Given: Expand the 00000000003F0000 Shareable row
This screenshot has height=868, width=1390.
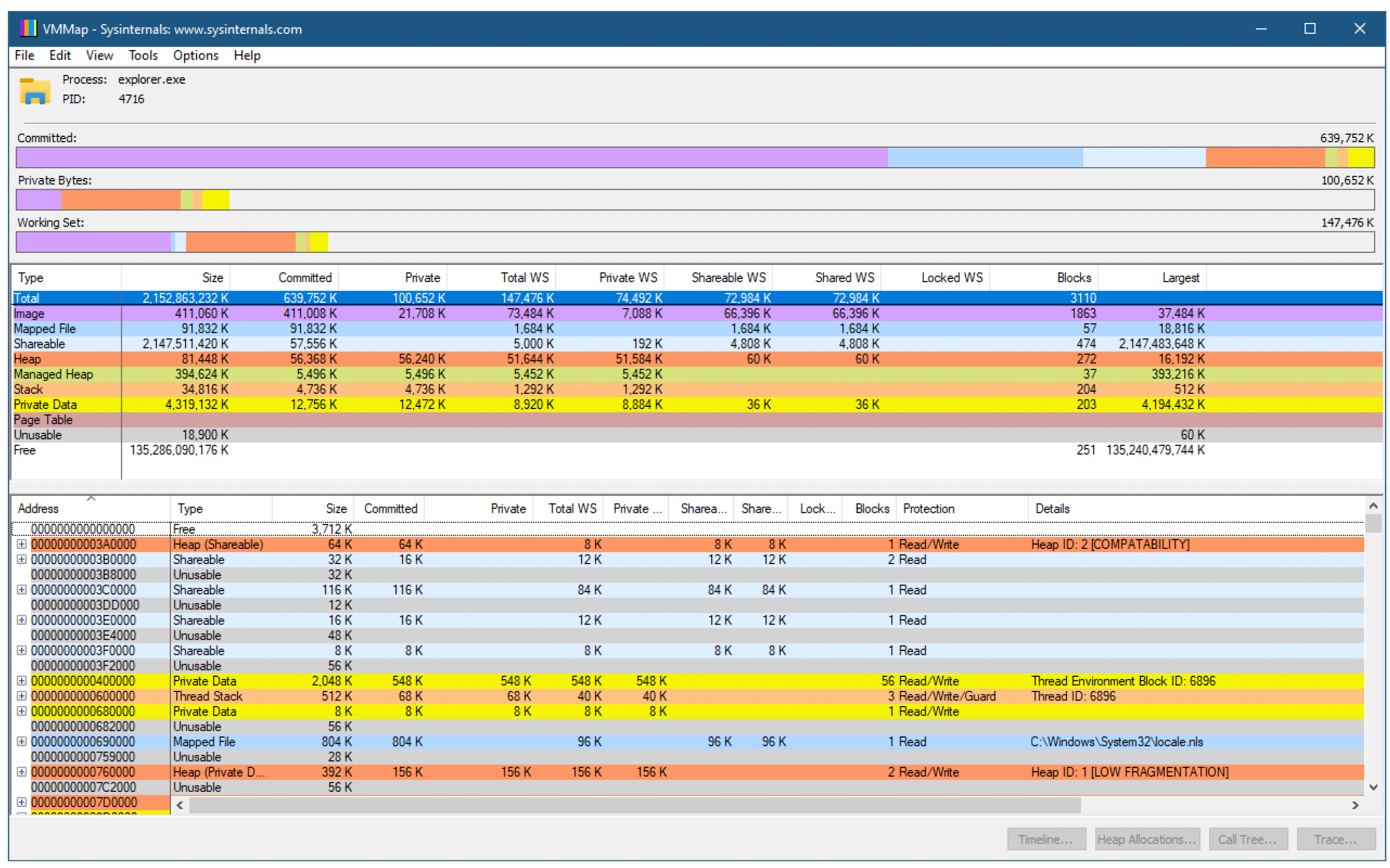Looking at the screenshot, I should pos(21,650).
